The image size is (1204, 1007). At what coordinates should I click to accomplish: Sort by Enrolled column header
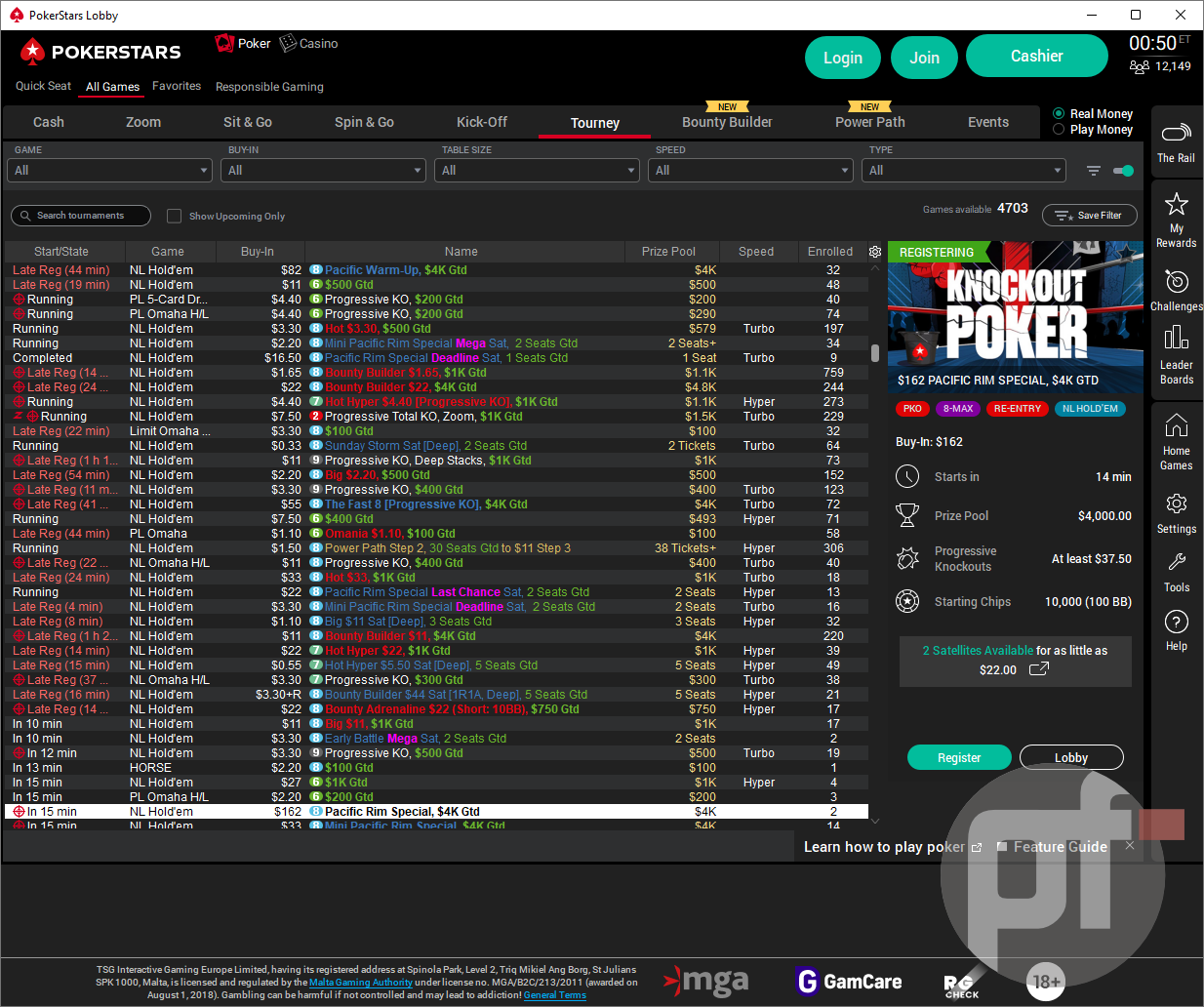(830, 252)
